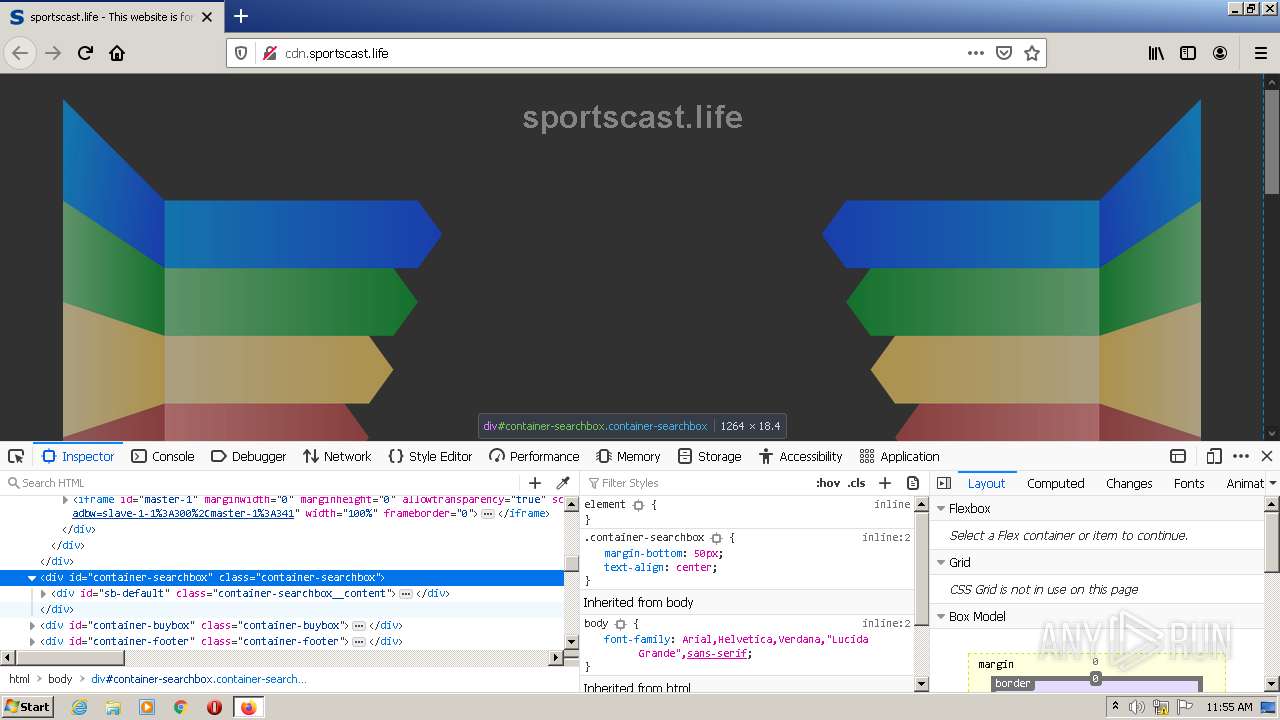1280x720 pixels.
Task: Click the text-align center value
Action: pos(692,567)
